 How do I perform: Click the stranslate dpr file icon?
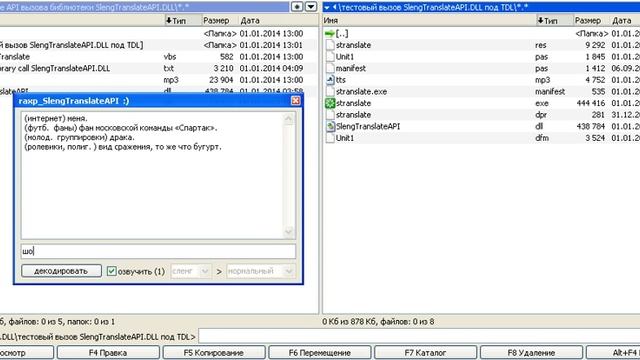pos(330,115)
